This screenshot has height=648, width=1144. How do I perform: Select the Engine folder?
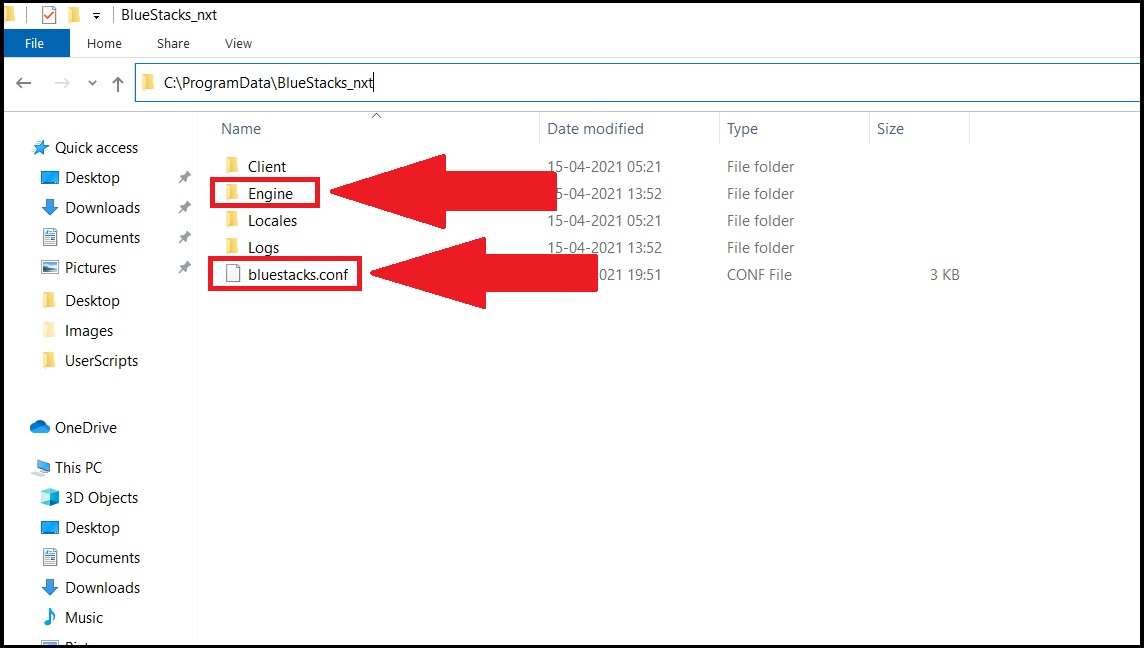[x=270, y=194]
